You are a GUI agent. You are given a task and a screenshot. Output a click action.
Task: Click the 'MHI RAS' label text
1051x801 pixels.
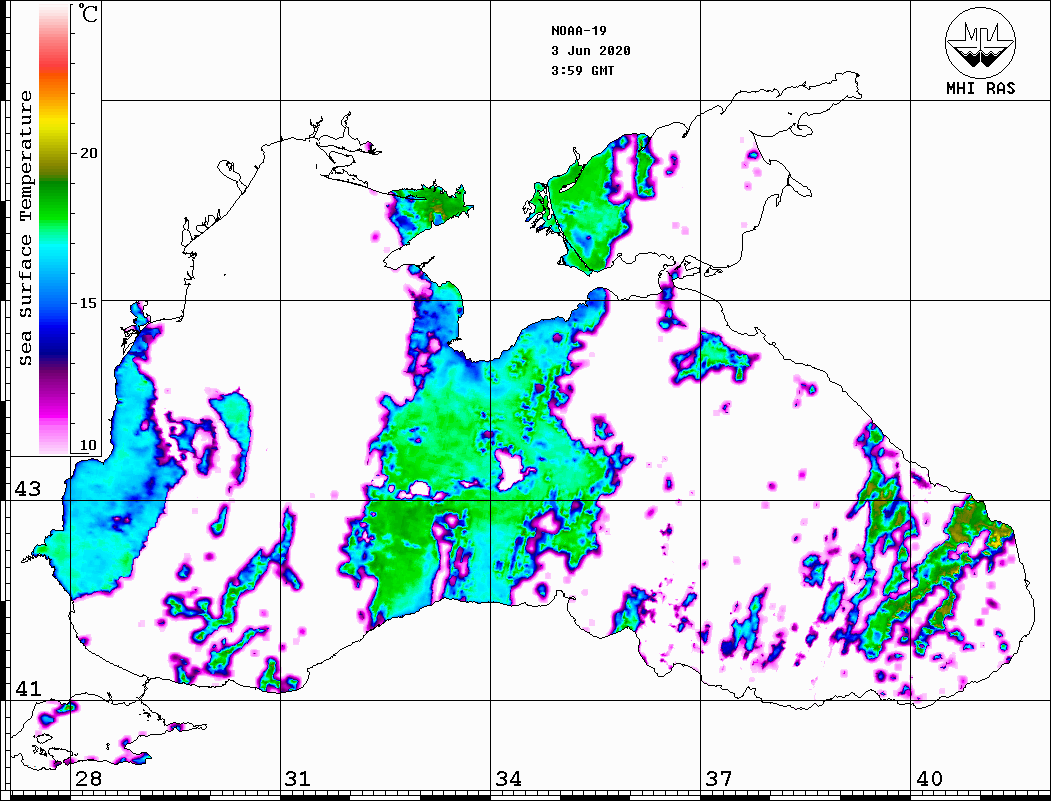click(x=981, y=88)
